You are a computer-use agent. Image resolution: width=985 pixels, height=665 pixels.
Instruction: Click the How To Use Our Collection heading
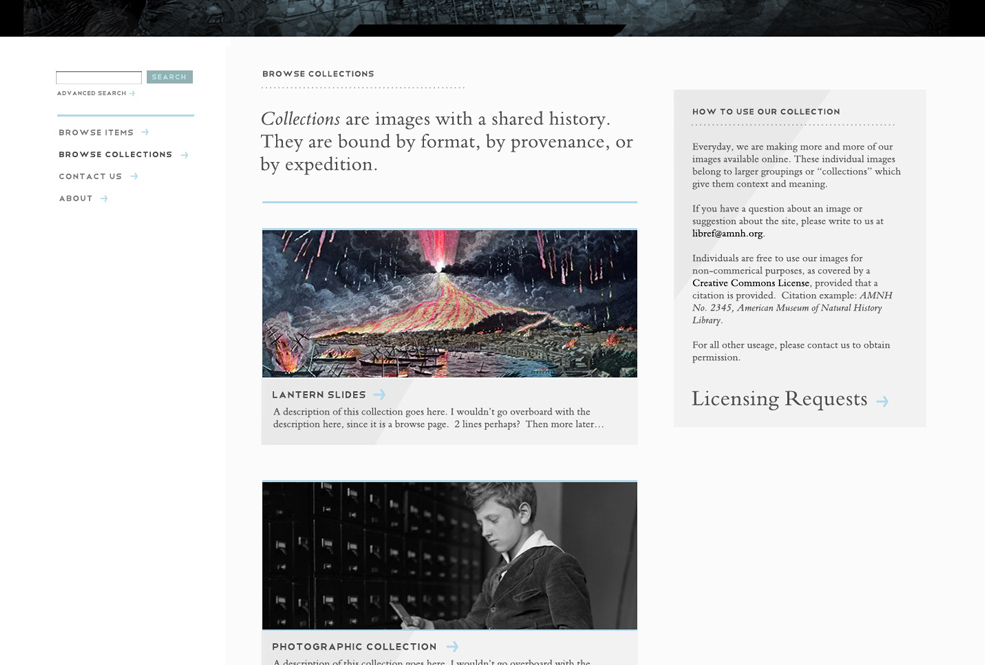(766, 112)
